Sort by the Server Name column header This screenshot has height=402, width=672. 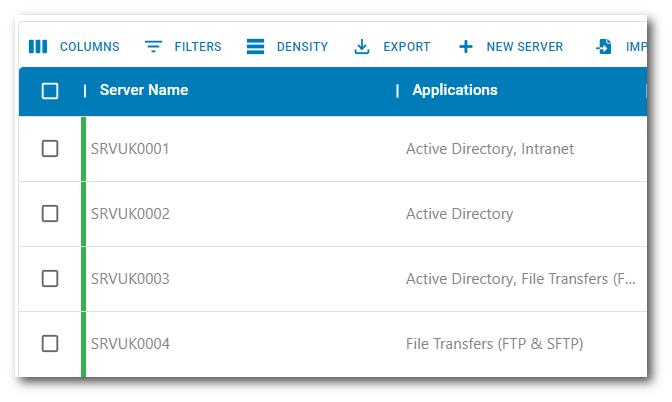click(x=144, y=91)
